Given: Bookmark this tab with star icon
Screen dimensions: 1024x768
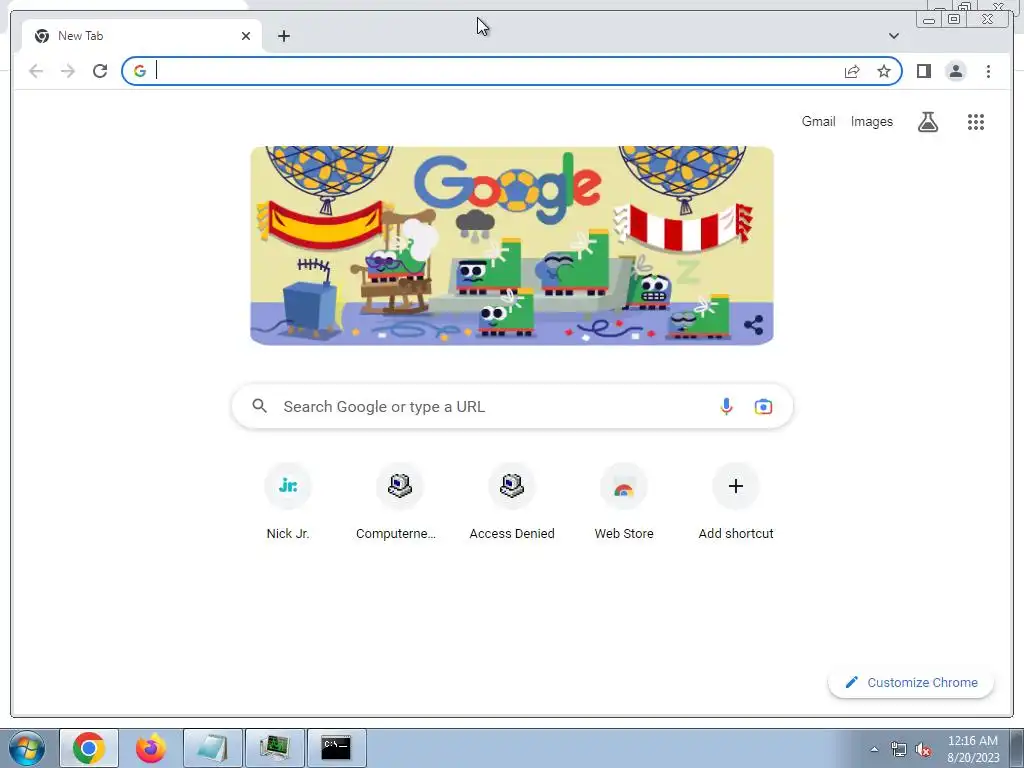Looking at the screenshot, I should [x=884, y=71].
